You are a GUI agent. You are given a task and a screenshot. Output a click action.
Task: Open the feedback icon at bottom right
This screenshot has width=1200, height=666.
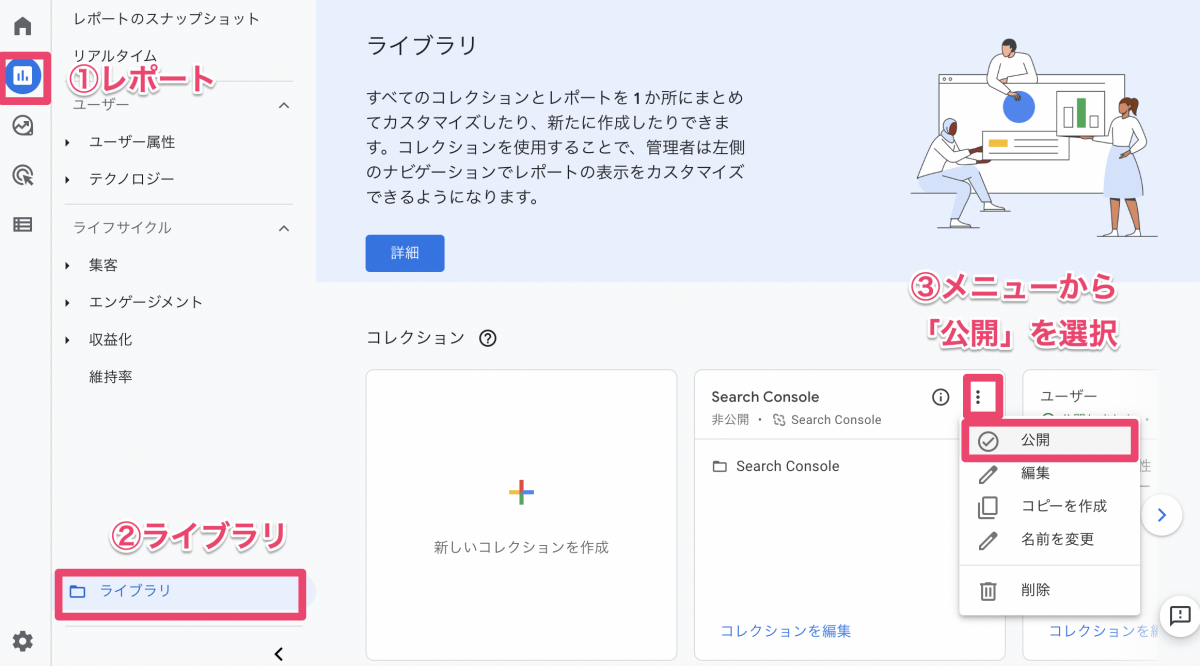pos(1180,614)
